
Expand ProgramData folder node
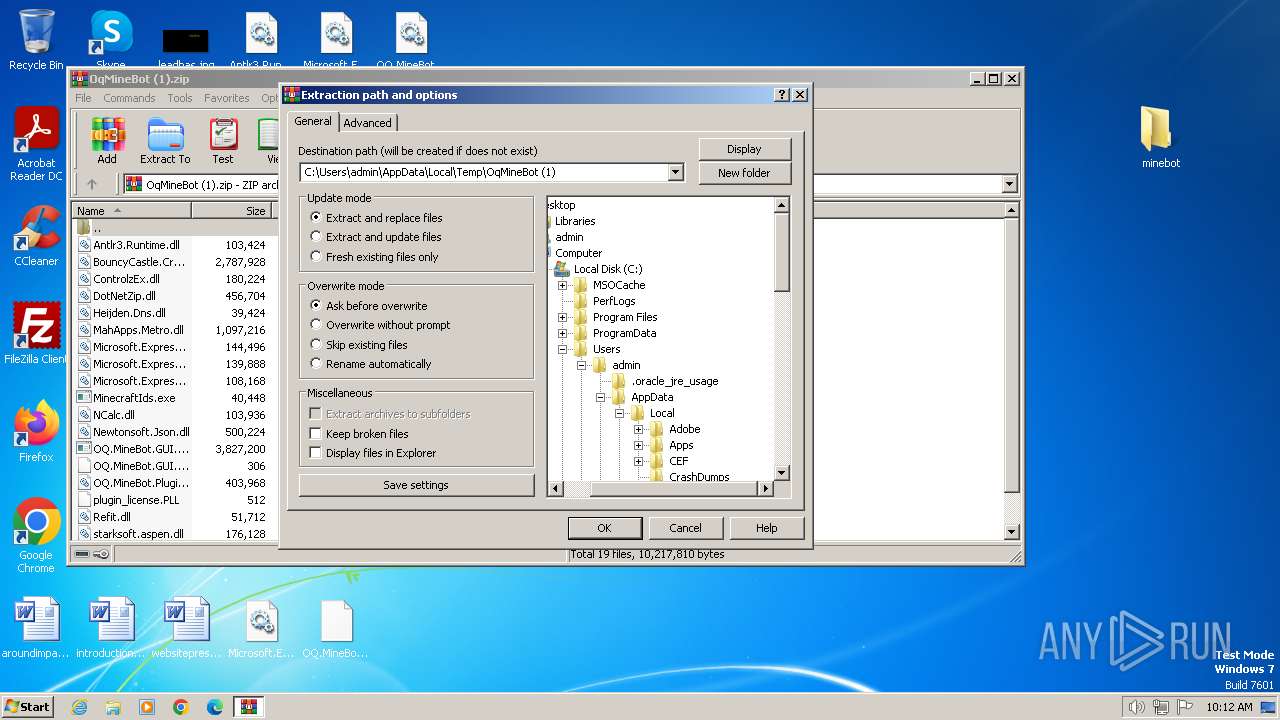562,333
